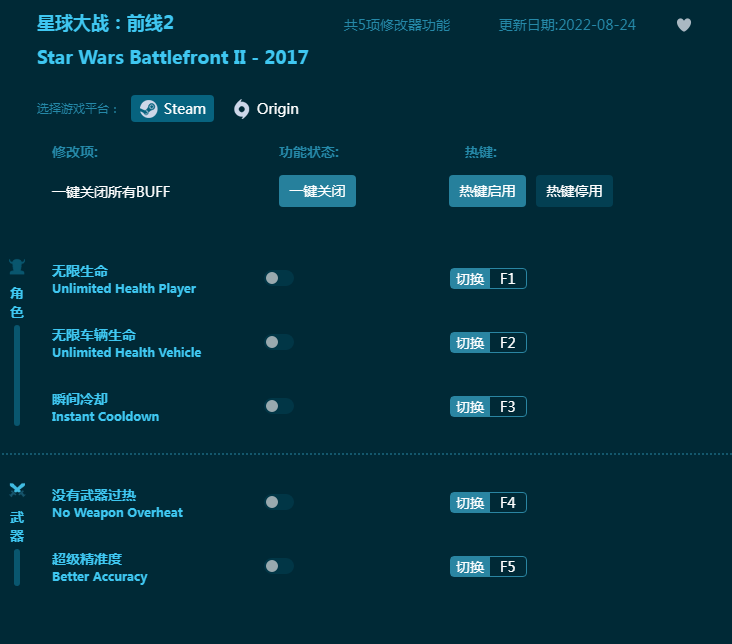The height and width of the screenshot is (644, 732).
Task: Click Star Wars Battlefront II - 2017 title
Action: pyautogui.click(x=173, y=57)
